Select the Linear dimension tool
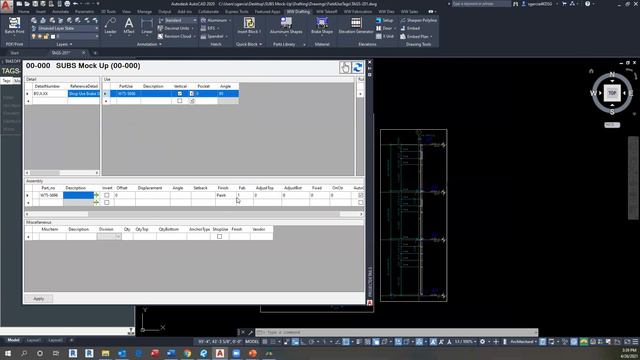Image resolution: width=640 pixels, height=360 pixels. pyautogui.click(x=147, y=25)
